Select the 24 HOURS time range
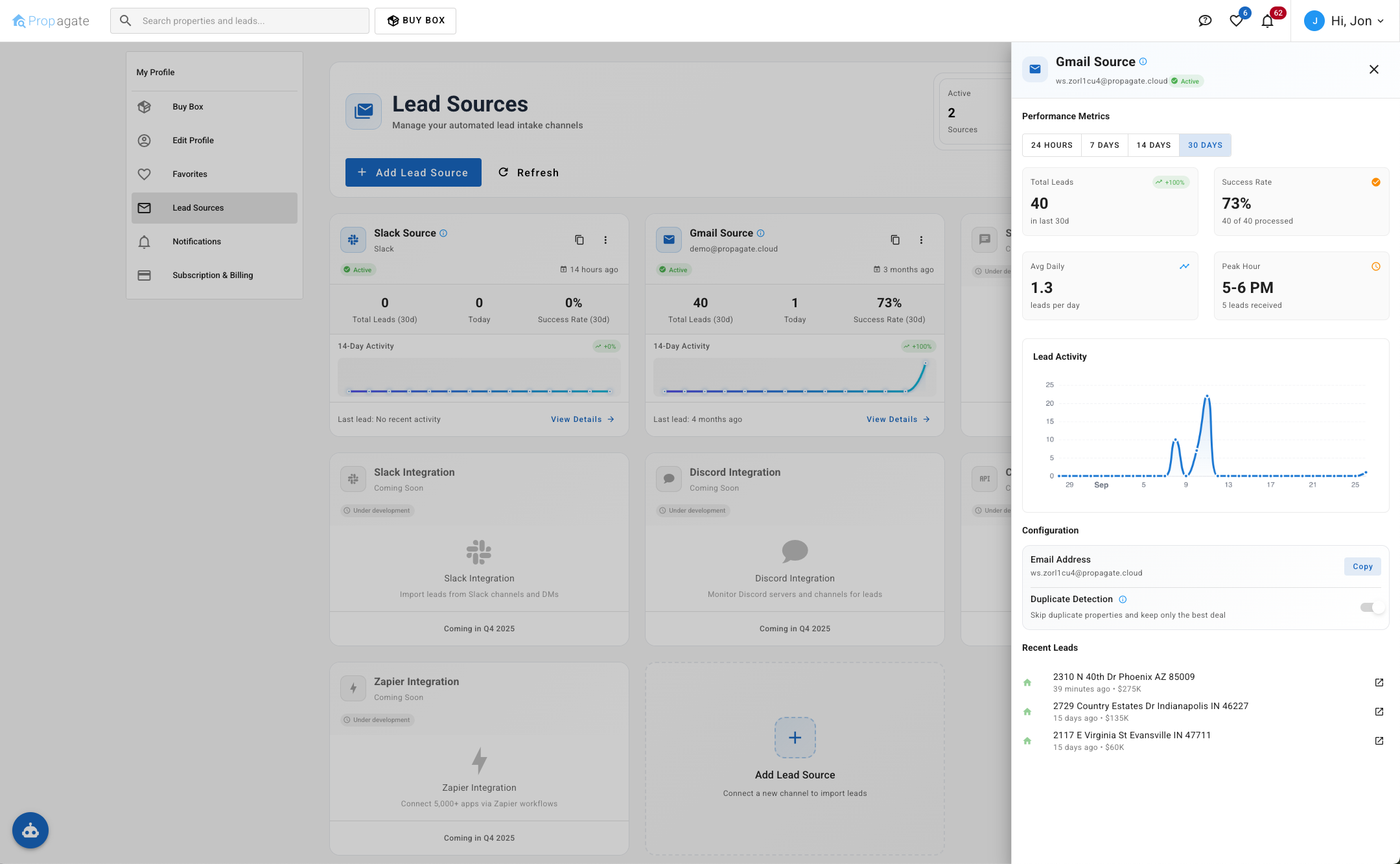 (x=1051, y=145)
